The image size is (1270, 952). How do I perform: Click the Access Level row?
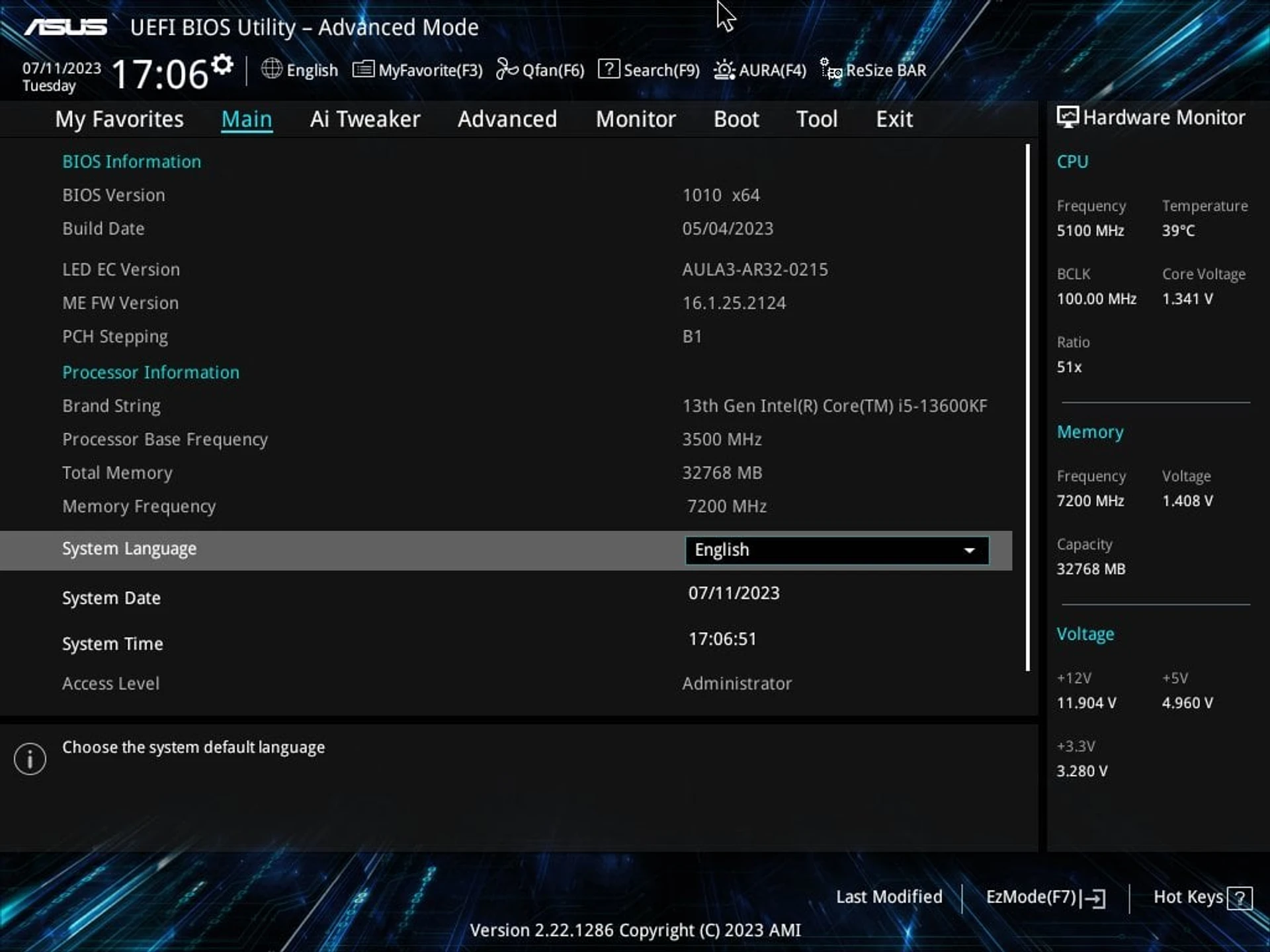coord(506,684)
